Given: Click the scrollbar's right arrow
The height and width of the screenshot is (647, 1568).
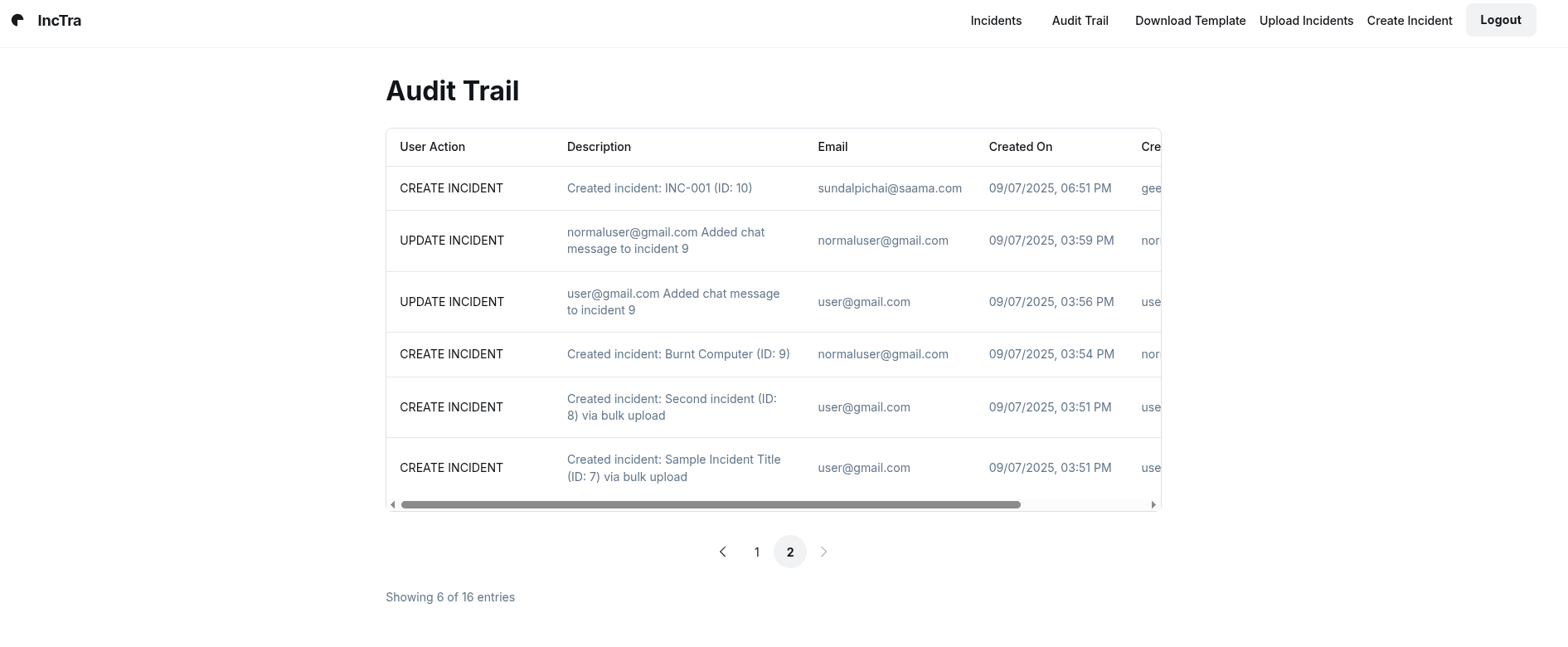Looking at the screenshot, I should click(x=1153, y=505).
